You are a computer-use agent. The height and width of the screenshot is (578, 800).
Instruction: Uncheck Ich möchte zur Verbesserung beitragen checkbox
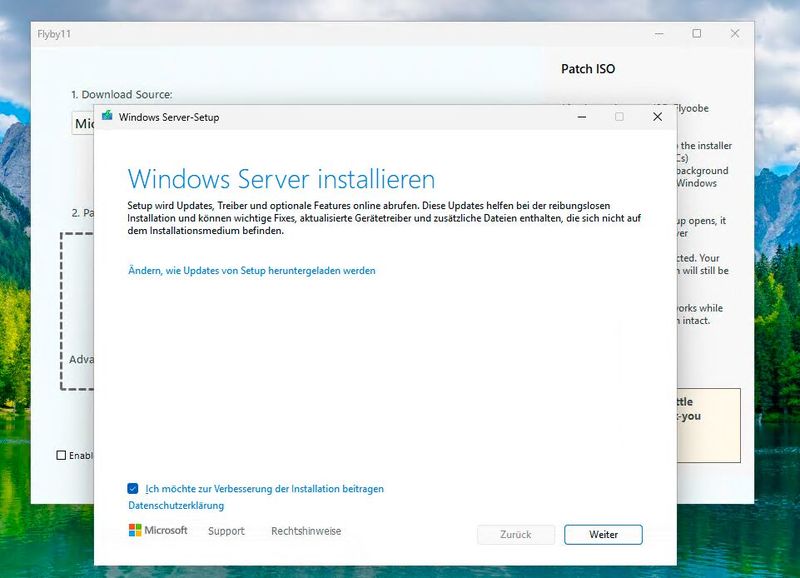pos(133,489)
